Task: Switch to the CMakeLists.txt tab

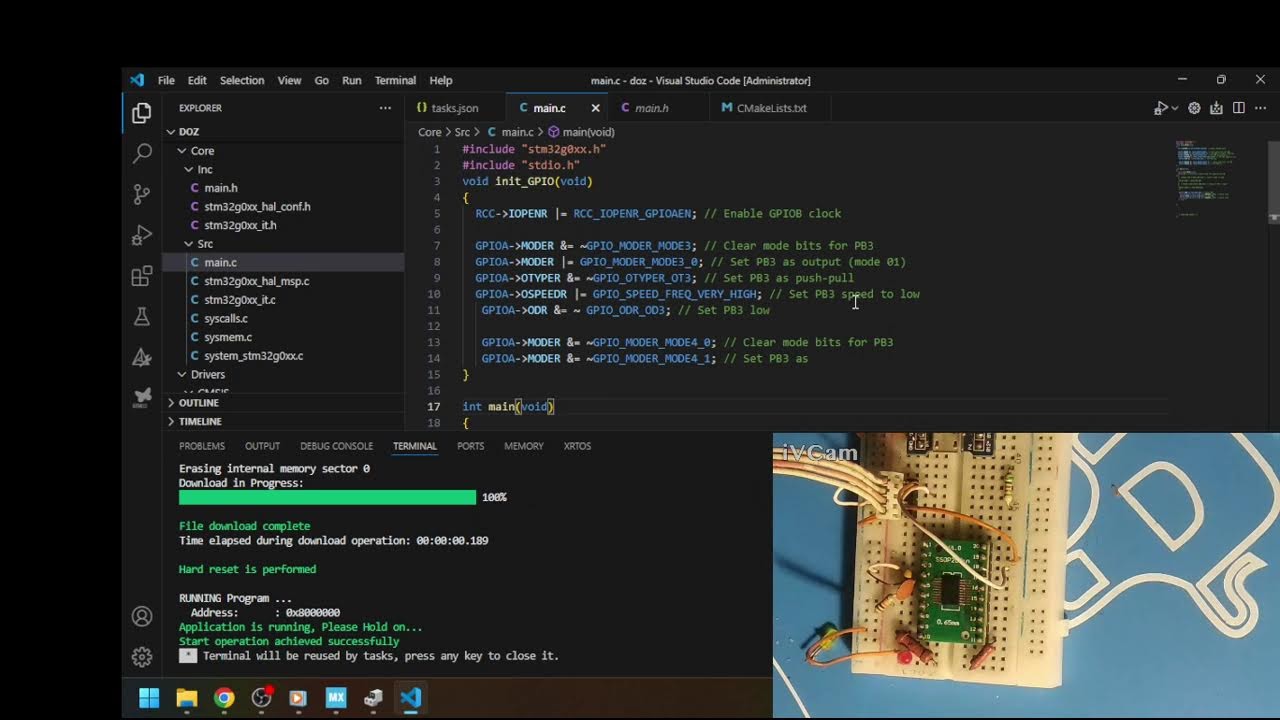Action: 771,108
